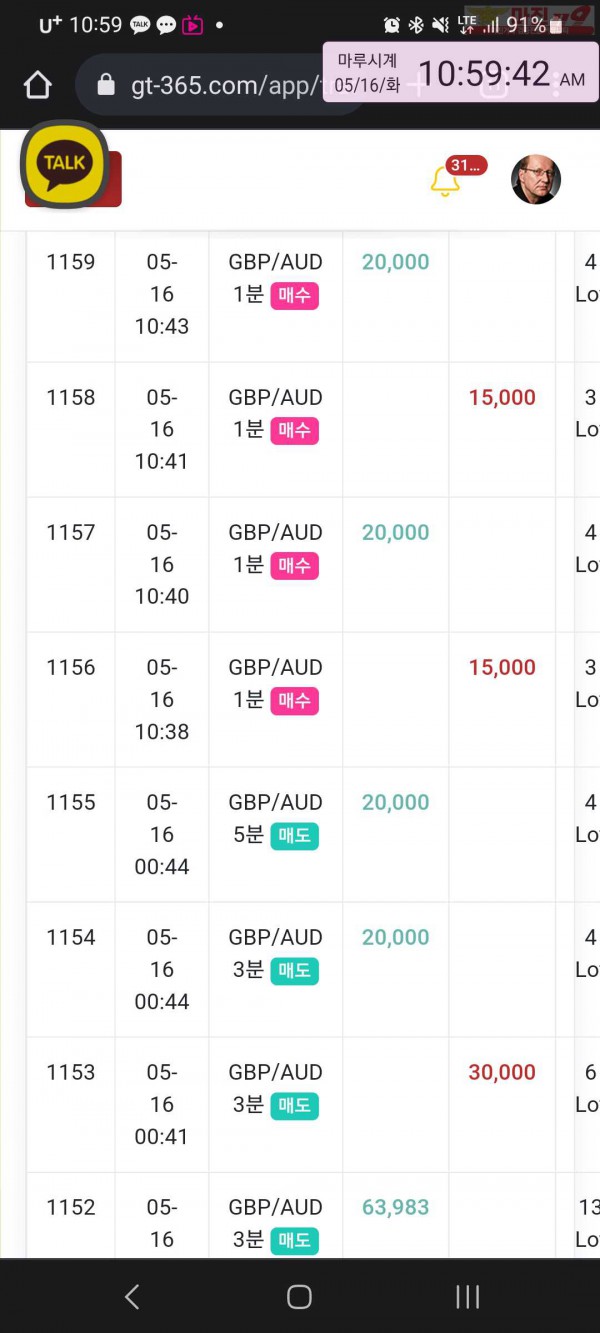Tap the browser home icon
The height and width of the screenshot is (1333, 600).
pos(37,86)
